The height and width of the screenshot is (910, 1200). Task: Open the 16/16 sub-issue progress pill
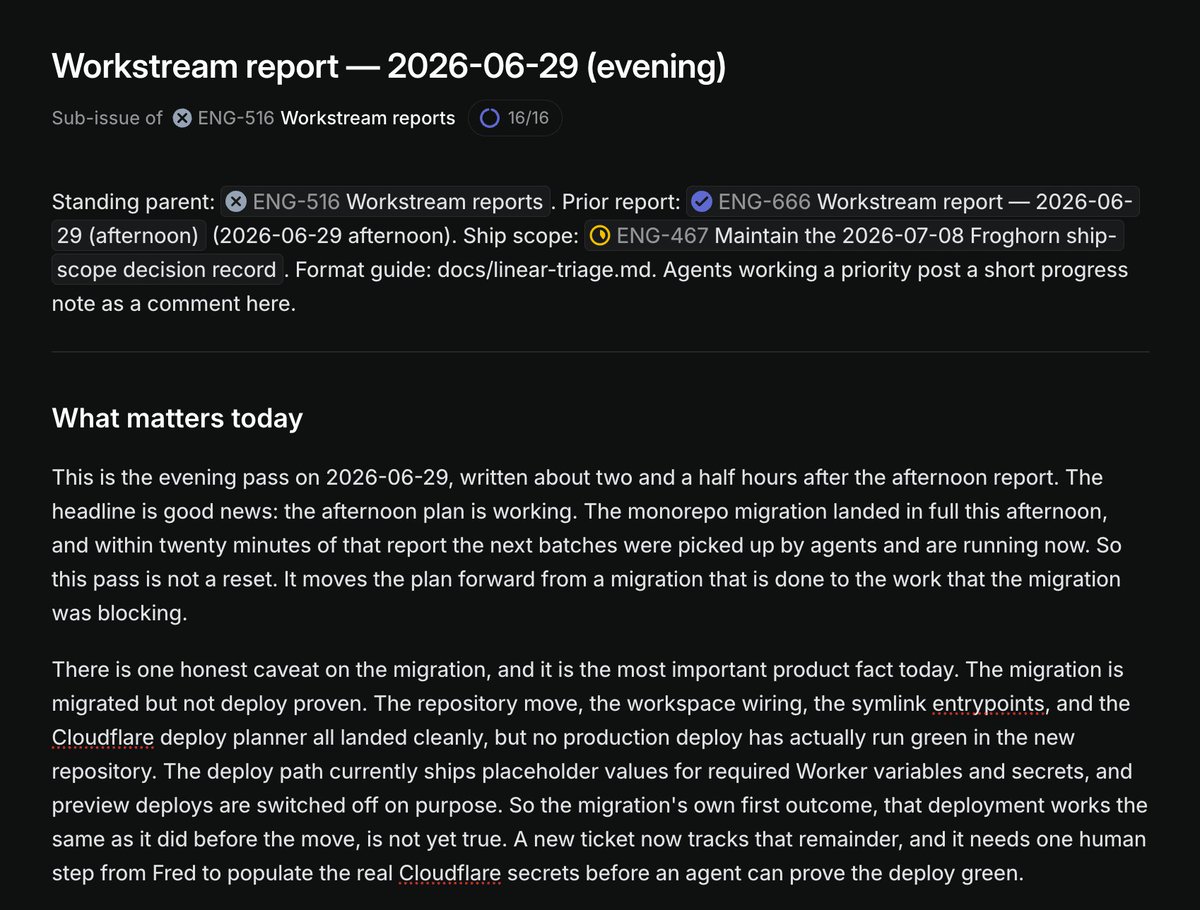(x=515, y=118)
